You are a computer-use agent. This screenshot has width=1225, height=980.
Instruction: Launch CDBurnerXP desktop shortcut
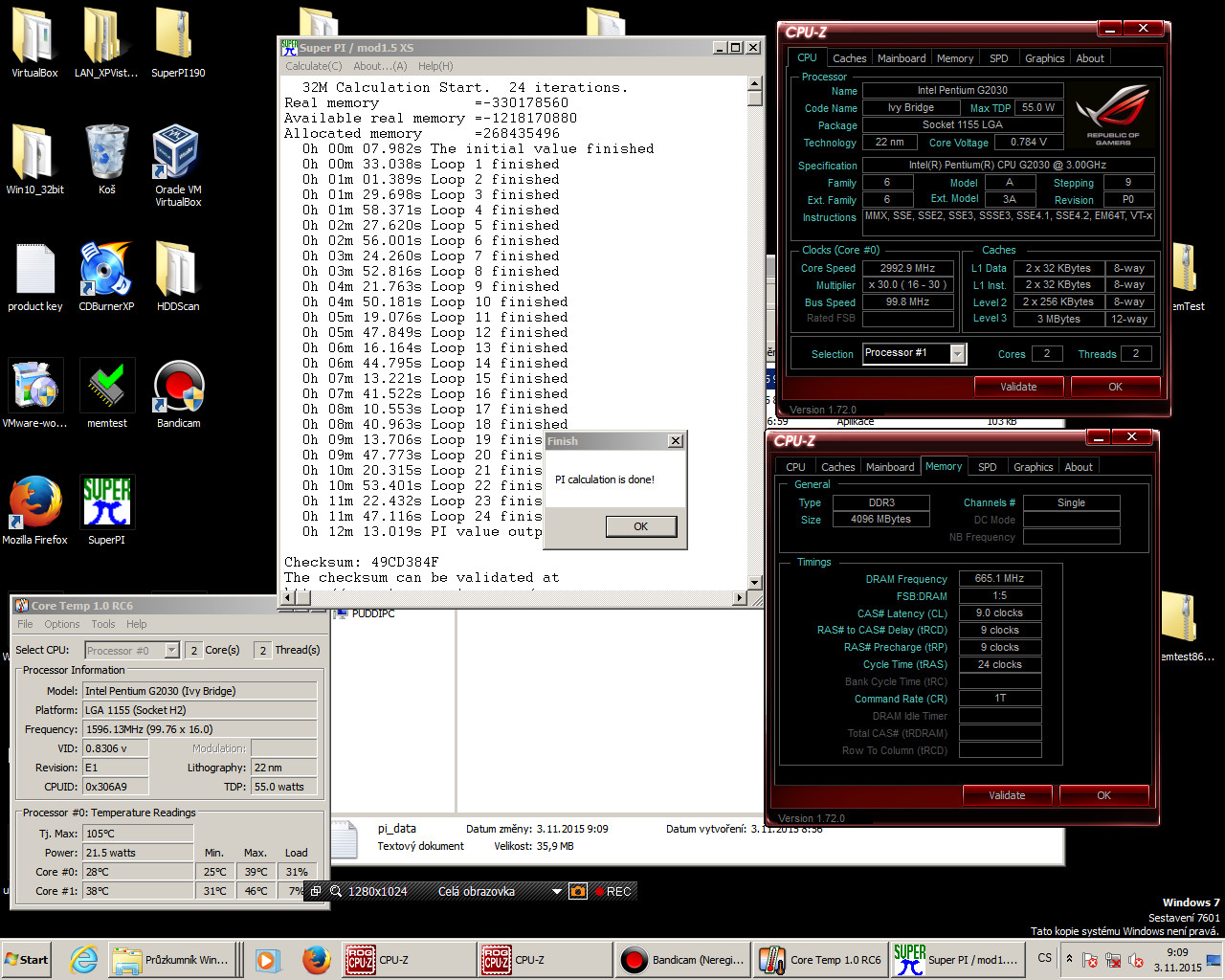[x=106, y=277]
